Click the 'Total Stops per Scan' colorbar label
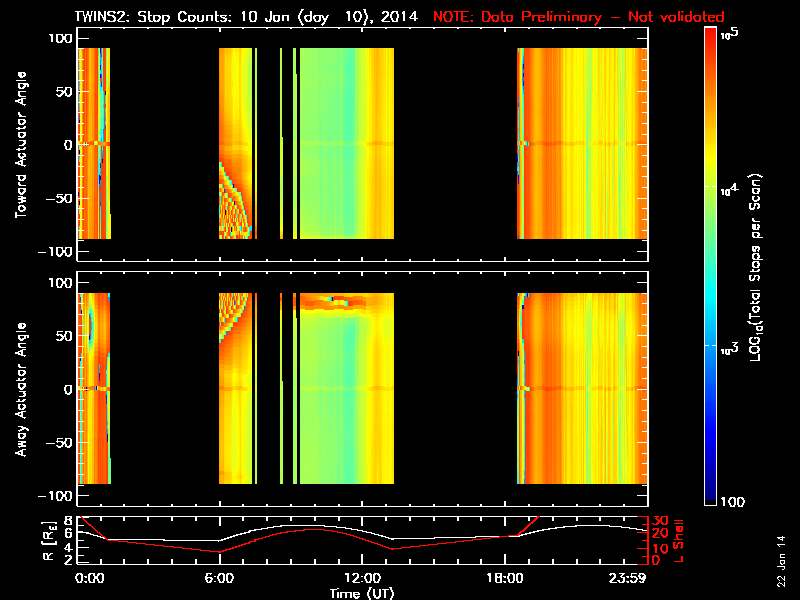This screenshot has width=800, height=600. [762, 265]
